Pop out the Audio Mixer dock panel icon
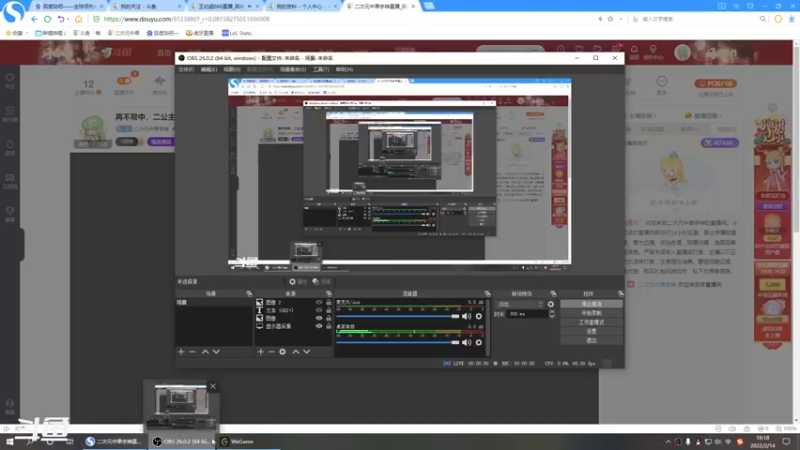The image size is (800, 450). click(487, 294)
